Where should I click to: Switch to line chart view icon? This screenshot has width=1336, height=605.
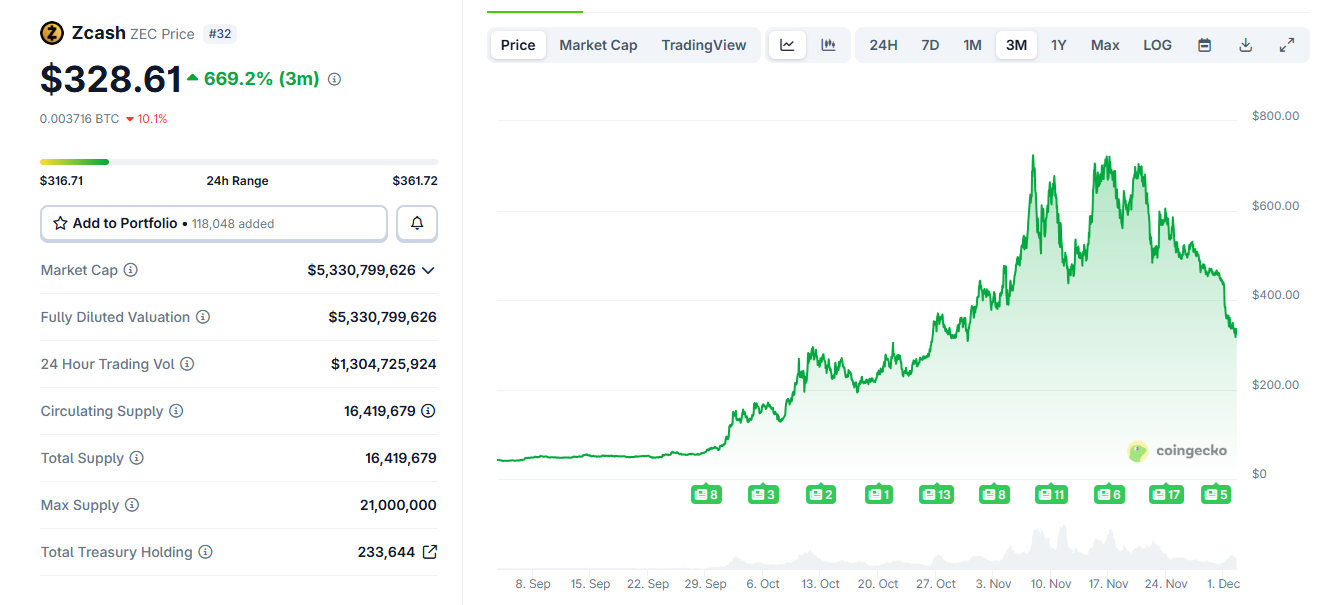point(787,45)
